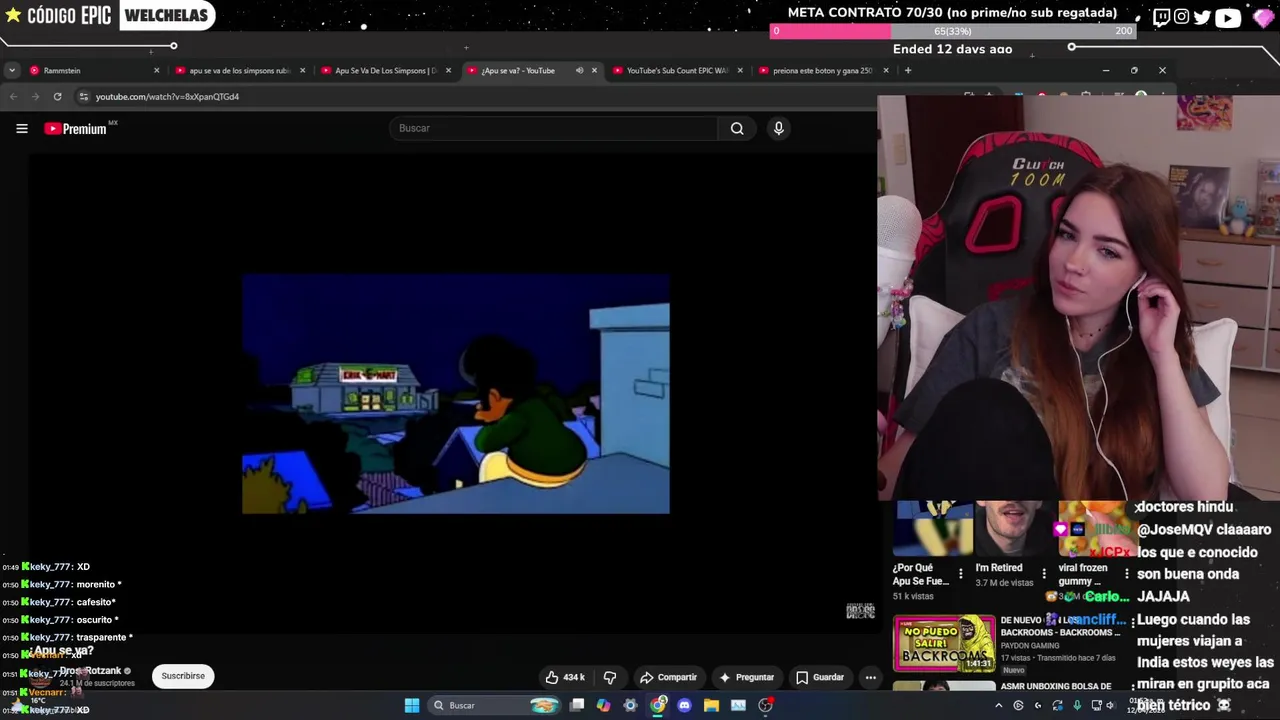Reload the page with the refresh icon
Image resolution: width=1280 pixels, height=720 pixels.
tap(57, 97)
